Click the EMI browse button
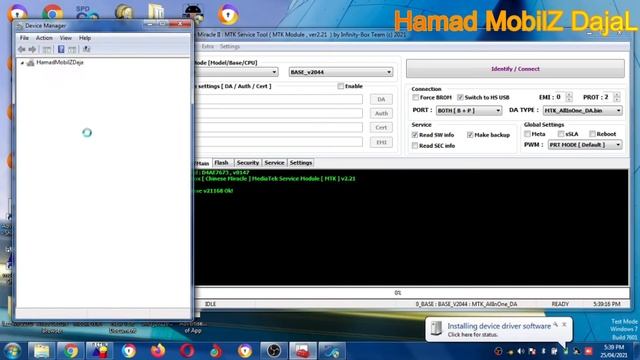This screenshot has width=640, height=360. click(x=381, y=142)
